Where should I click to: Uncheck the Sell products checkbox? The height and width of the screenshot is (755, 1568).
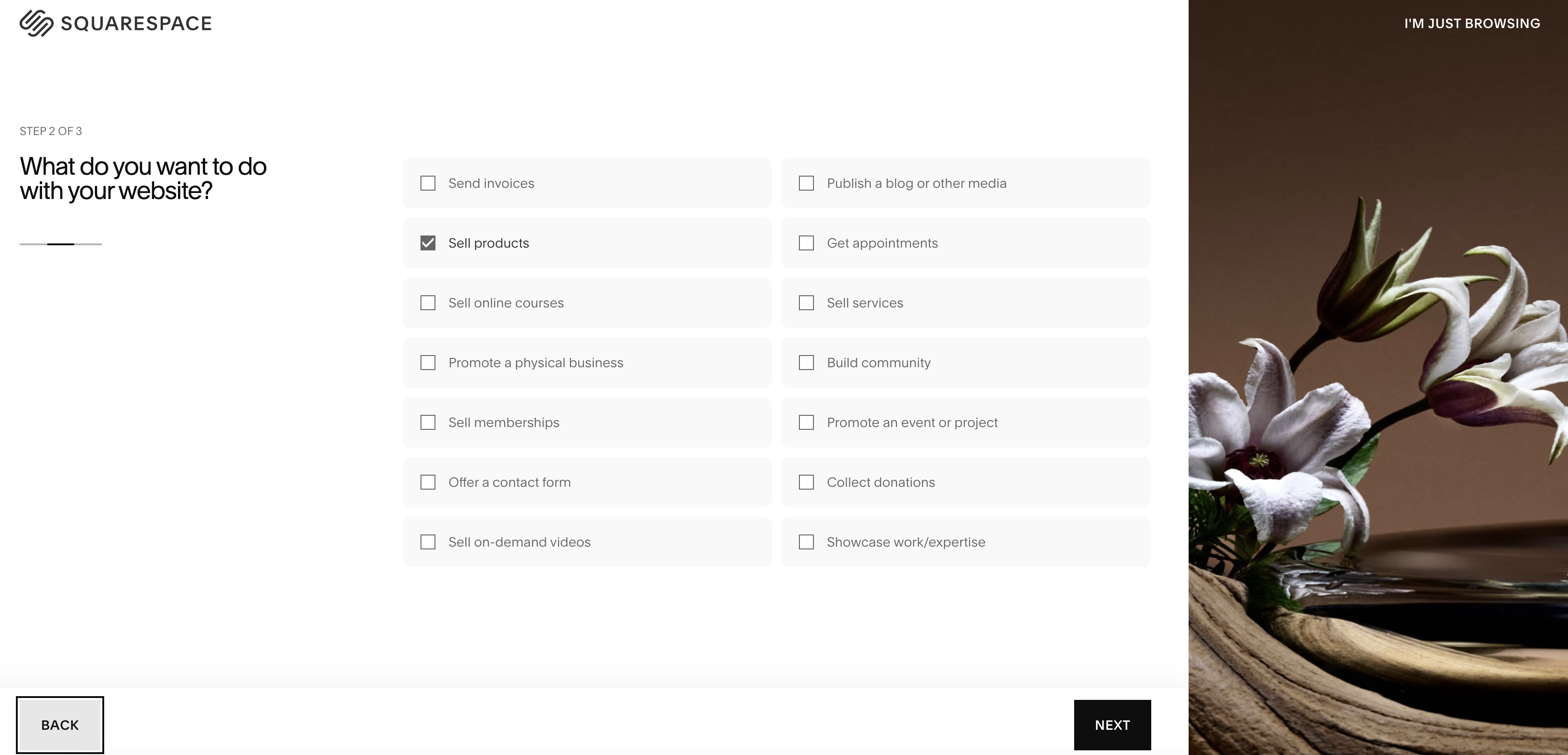(x=428, y=243)
